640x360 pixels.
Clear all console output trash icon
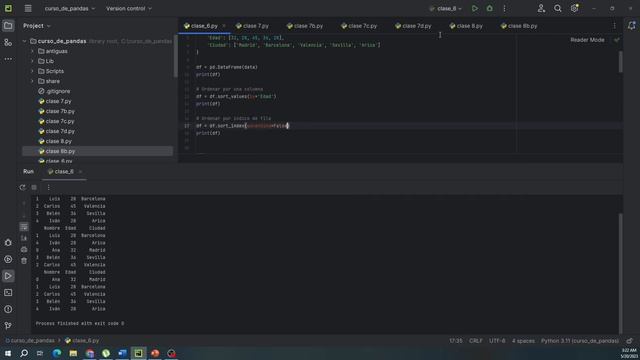[24, 260]
